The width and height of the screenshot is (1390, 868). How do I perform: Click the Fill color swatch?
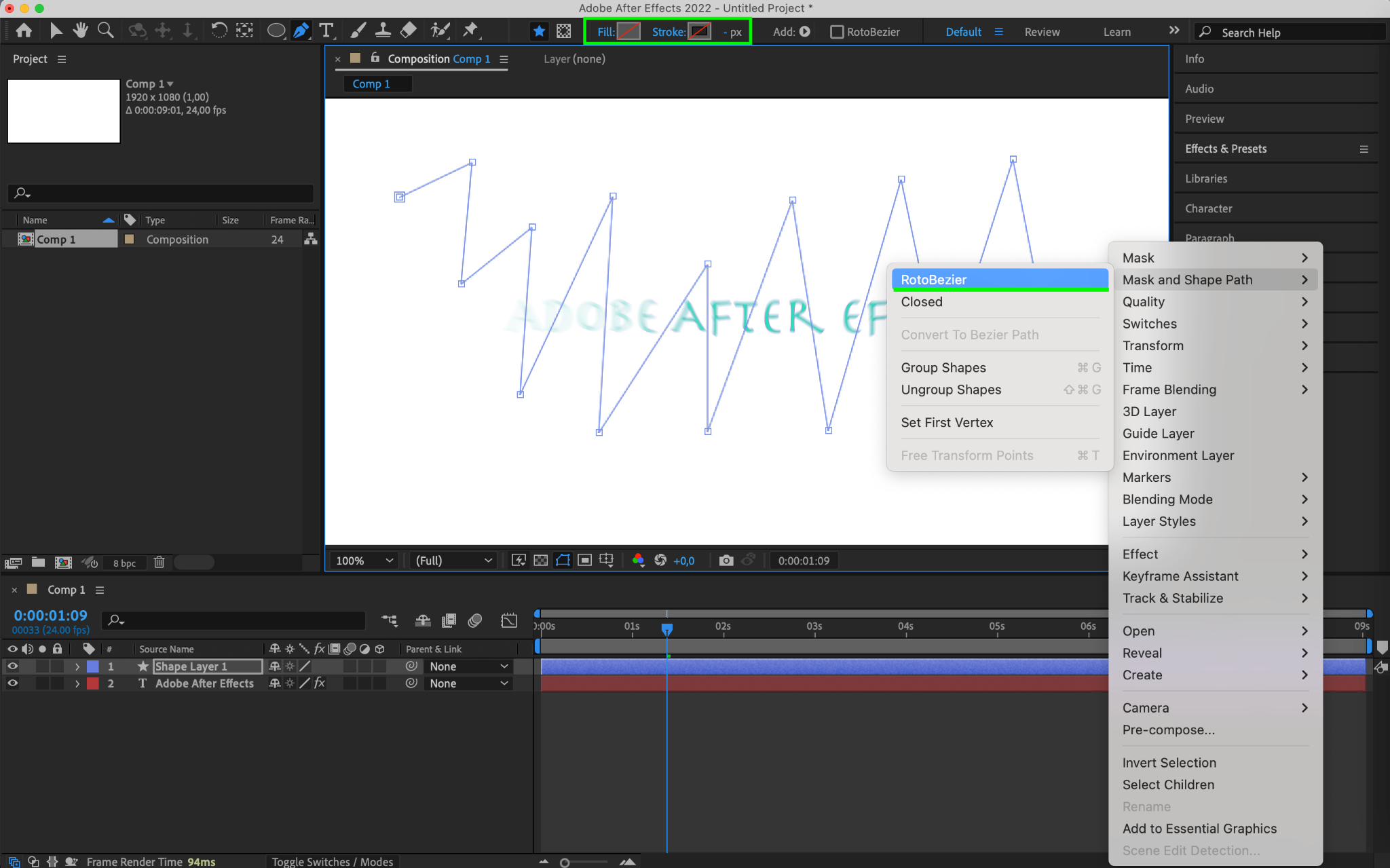[628, 32]
